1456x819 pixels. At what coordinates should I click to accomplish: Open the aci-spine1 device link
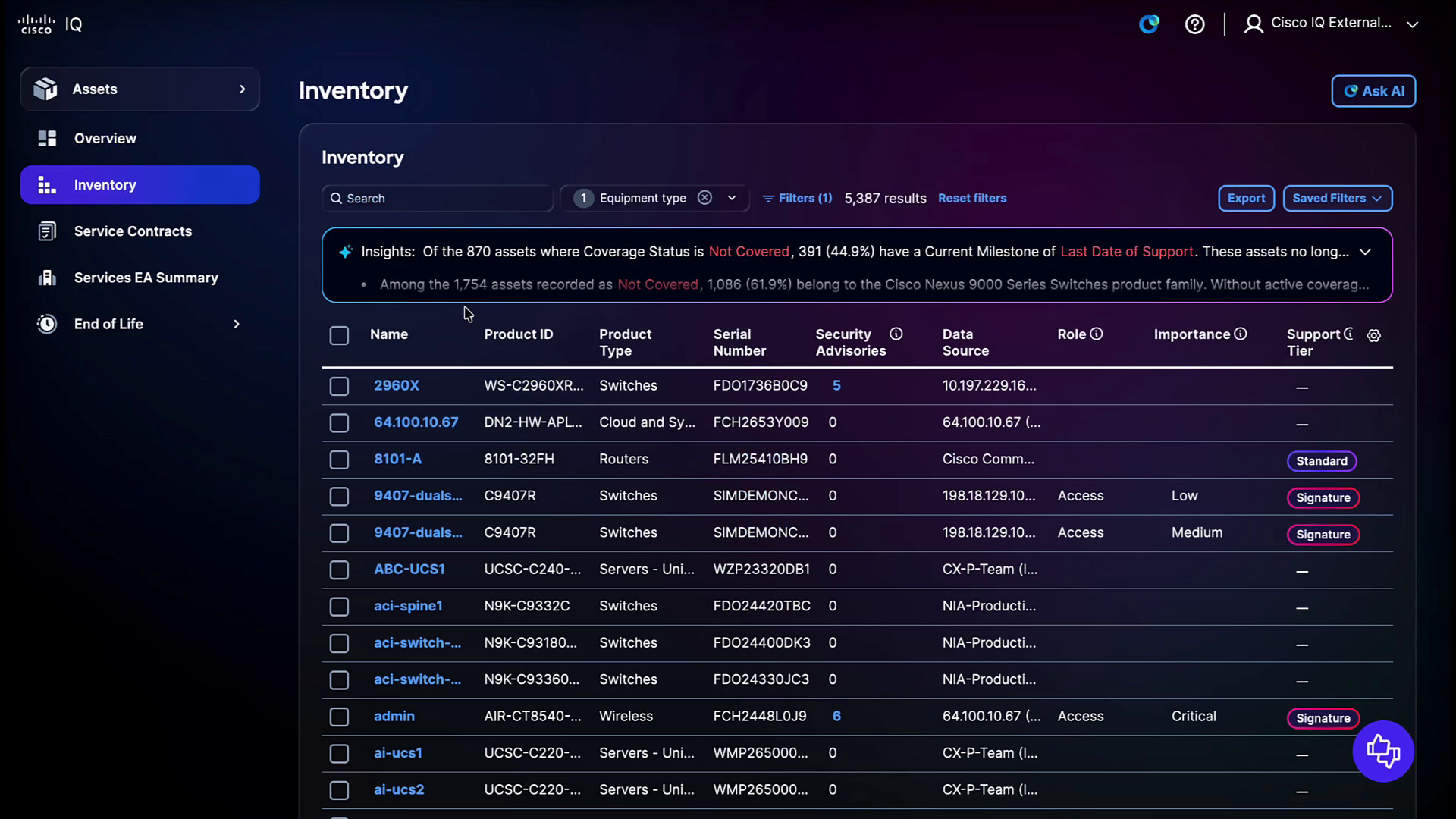408,606
